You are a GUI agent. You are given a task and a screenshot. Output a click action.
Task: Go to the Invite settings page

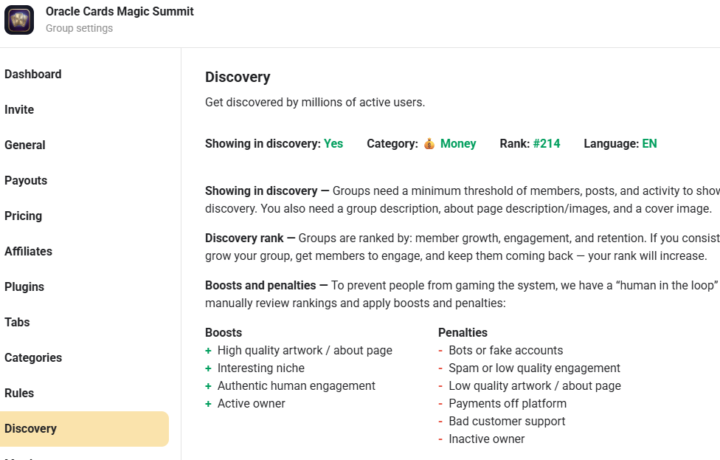(x=19, y=110)
